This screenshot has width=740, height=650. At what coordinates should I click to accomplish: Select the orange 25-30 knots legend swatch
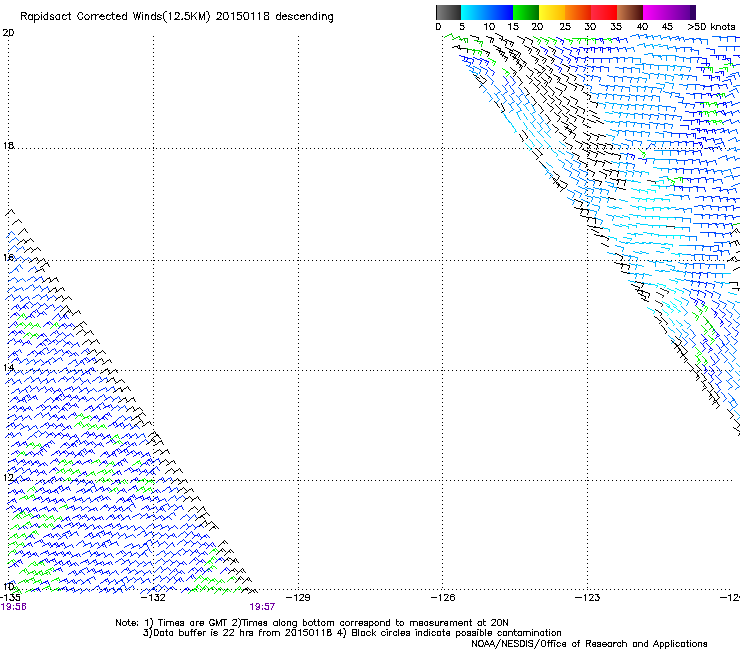tap(578, 12)
